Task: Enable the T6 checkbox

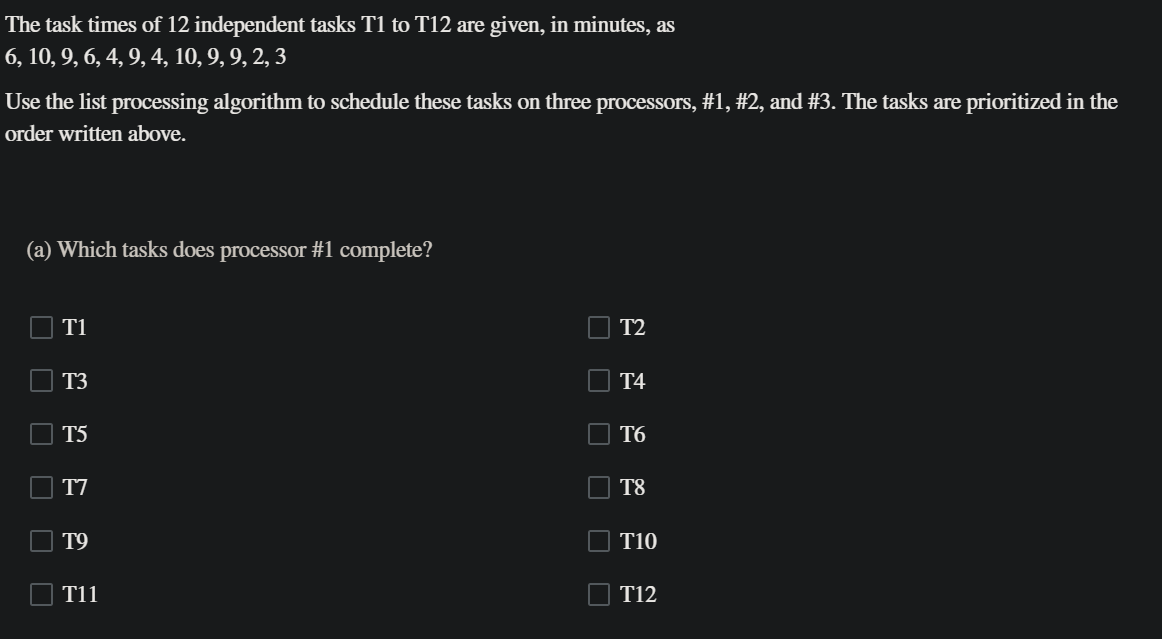Action: [598, 433]
